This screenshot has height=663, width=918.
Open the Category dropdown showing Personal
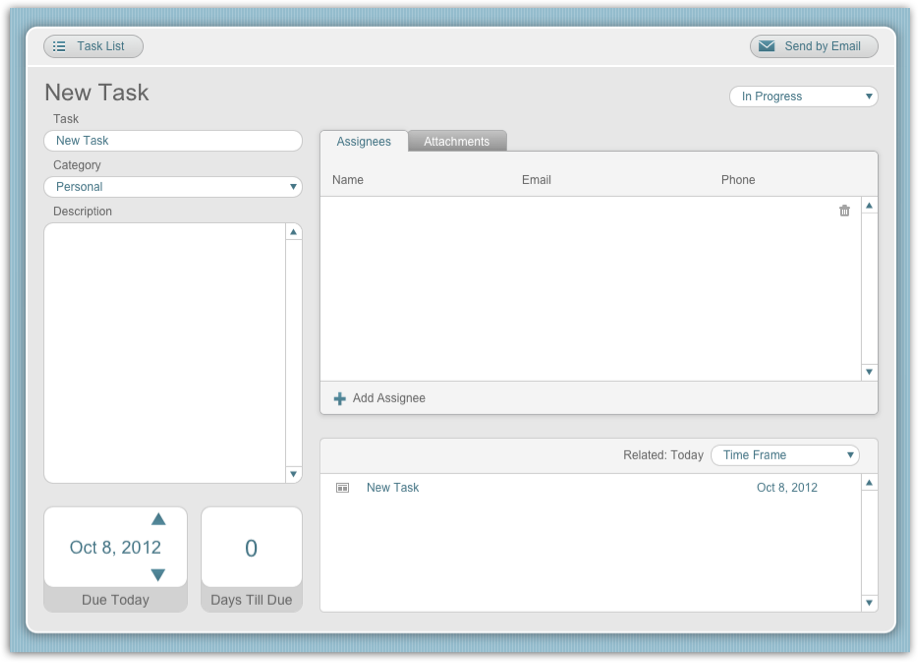pos(172,187)
